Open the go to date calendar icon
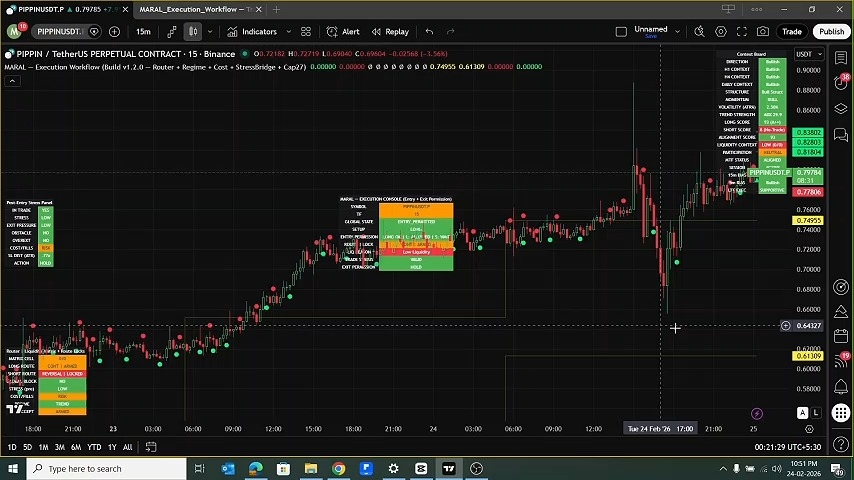 click(151, 447)
